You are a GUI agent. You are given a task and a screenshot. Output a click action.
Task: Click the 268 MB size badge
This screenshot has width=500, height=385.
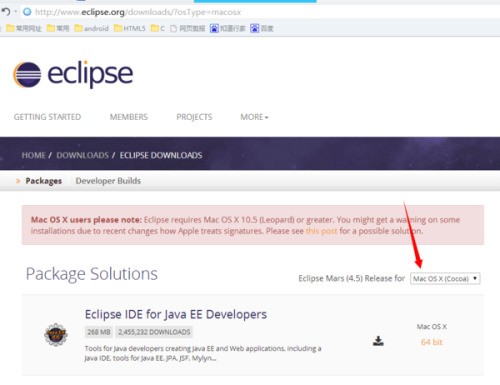pos(99,332)
